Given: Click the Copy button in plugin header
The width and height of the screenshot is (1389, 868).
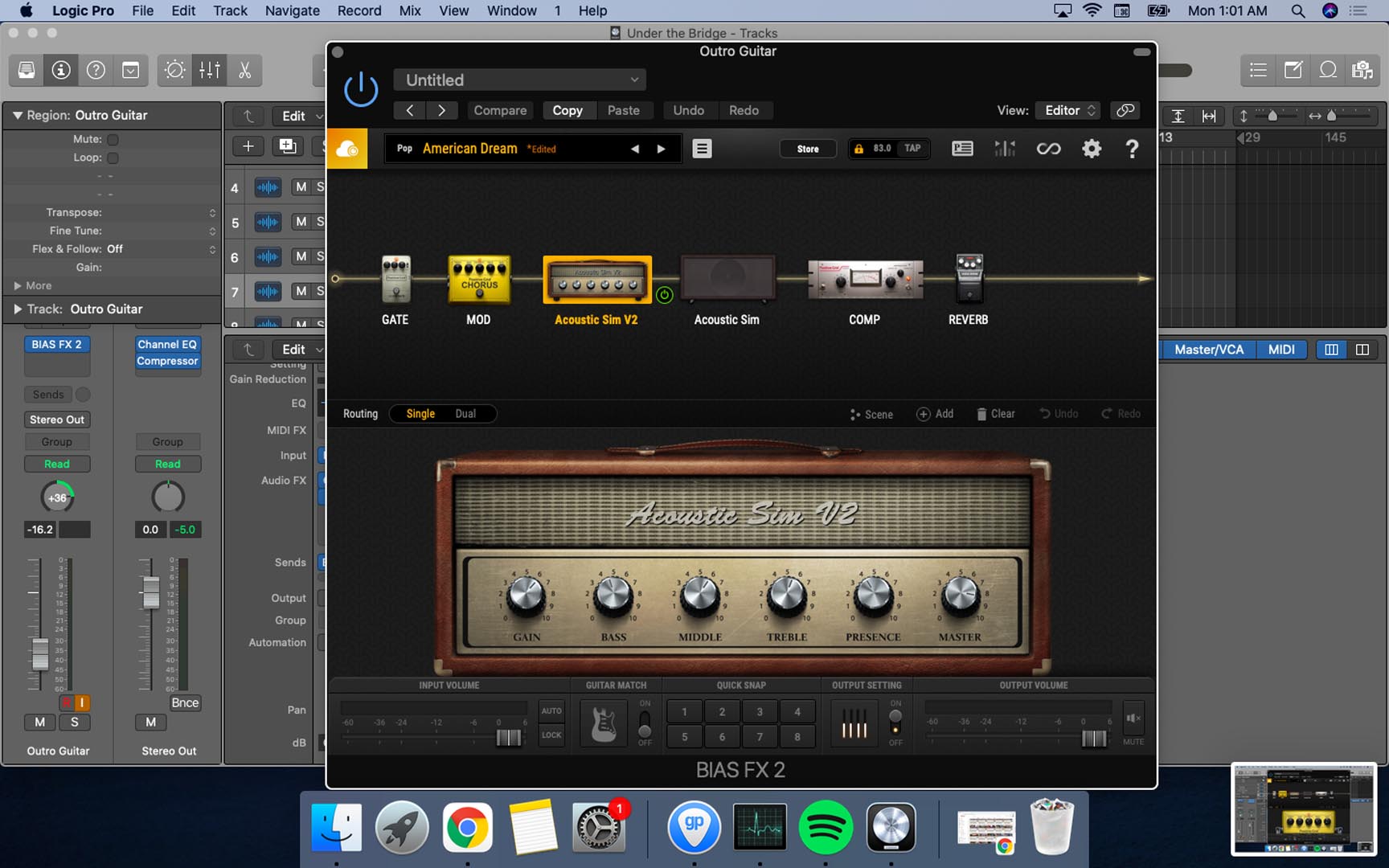Looking at the screenshot, I should [x=567, y=110].
